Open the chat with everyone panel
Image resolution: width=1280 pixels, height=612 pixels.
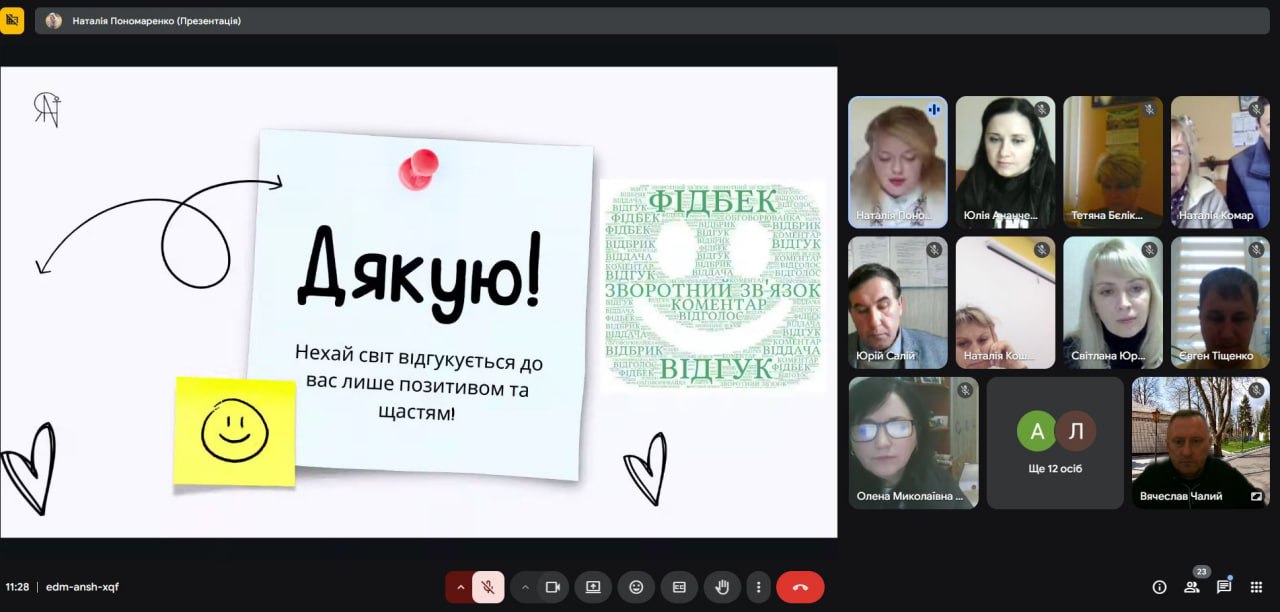[x=1224, y=587]
